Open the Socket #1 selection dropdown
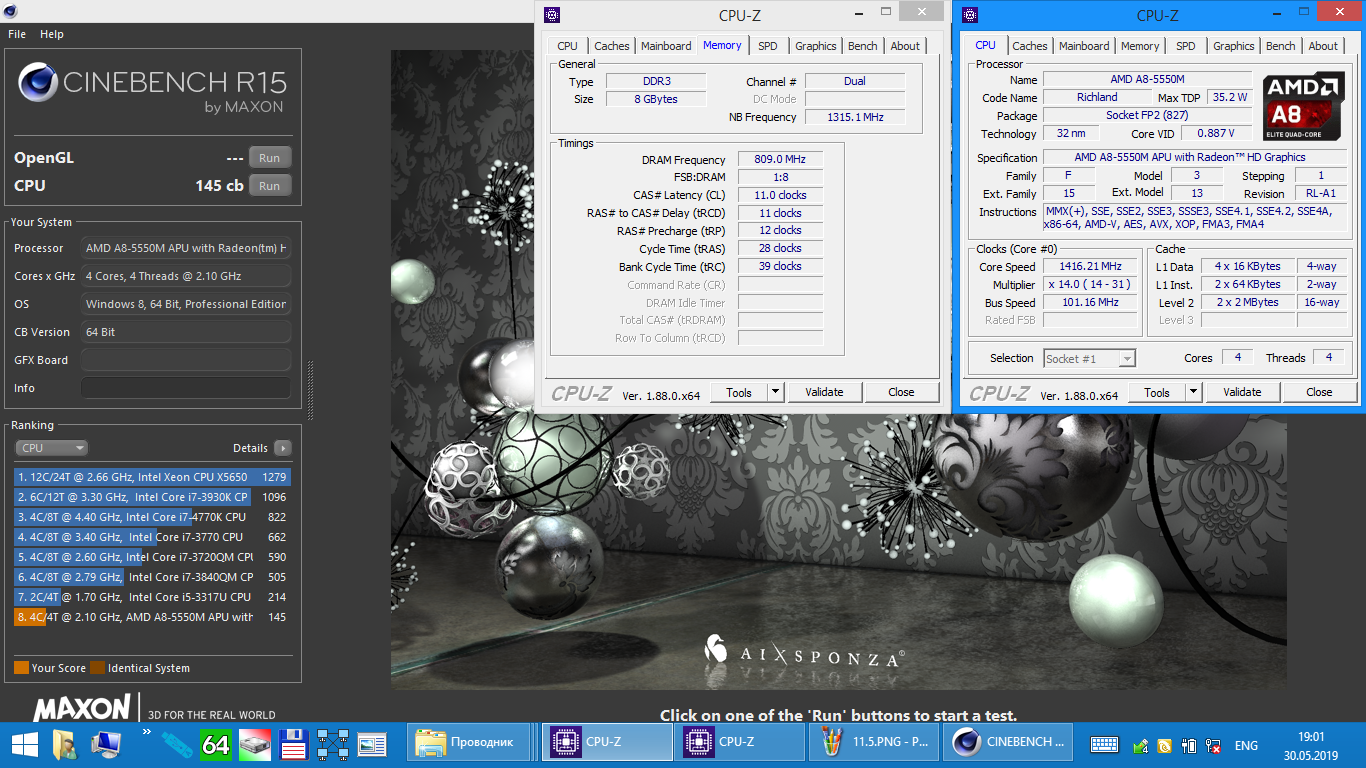The image size is (1366, 768). [x=1089, y=358]
